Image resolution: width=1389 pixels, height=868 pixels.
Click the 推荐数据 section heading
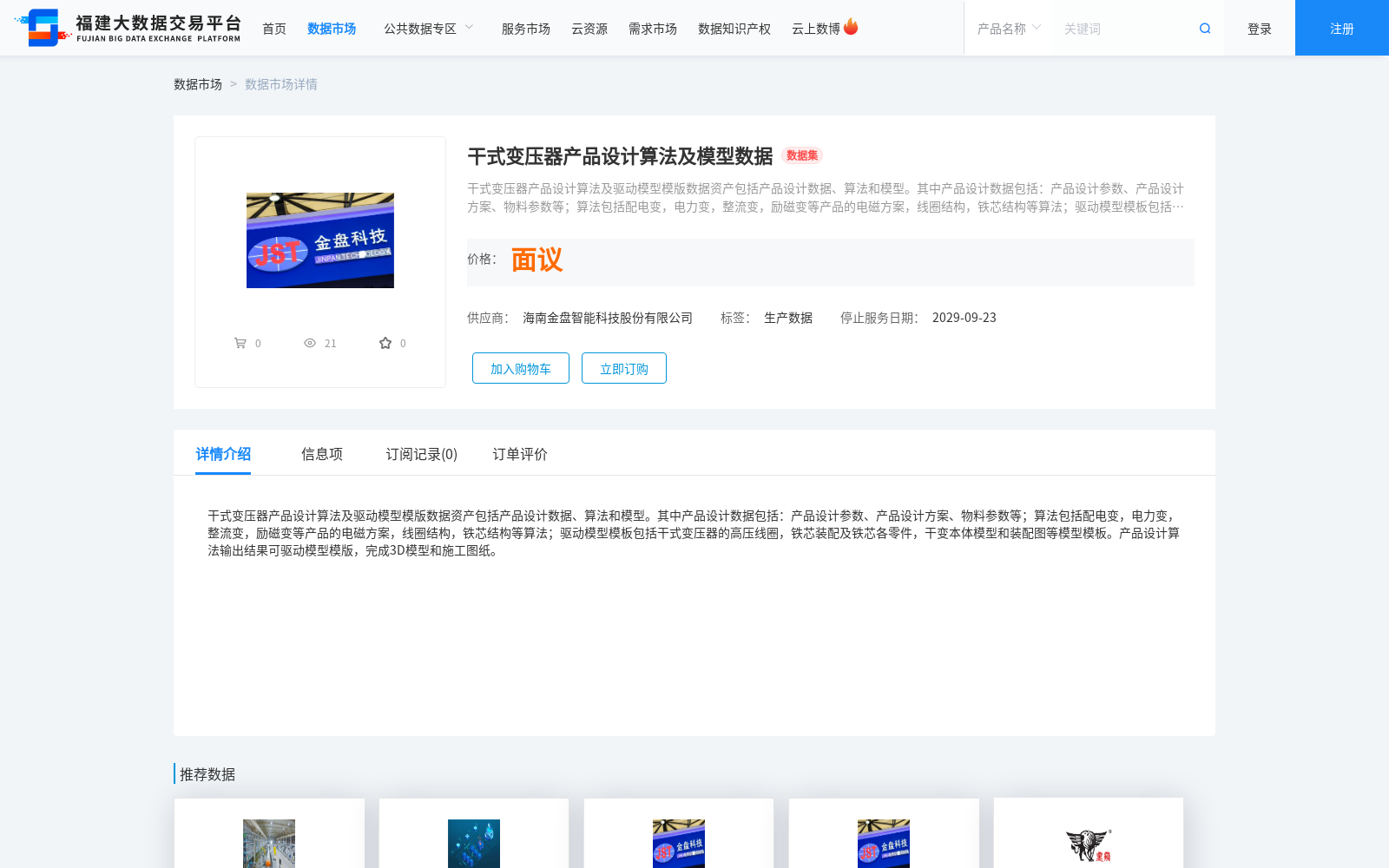[207, 774]
